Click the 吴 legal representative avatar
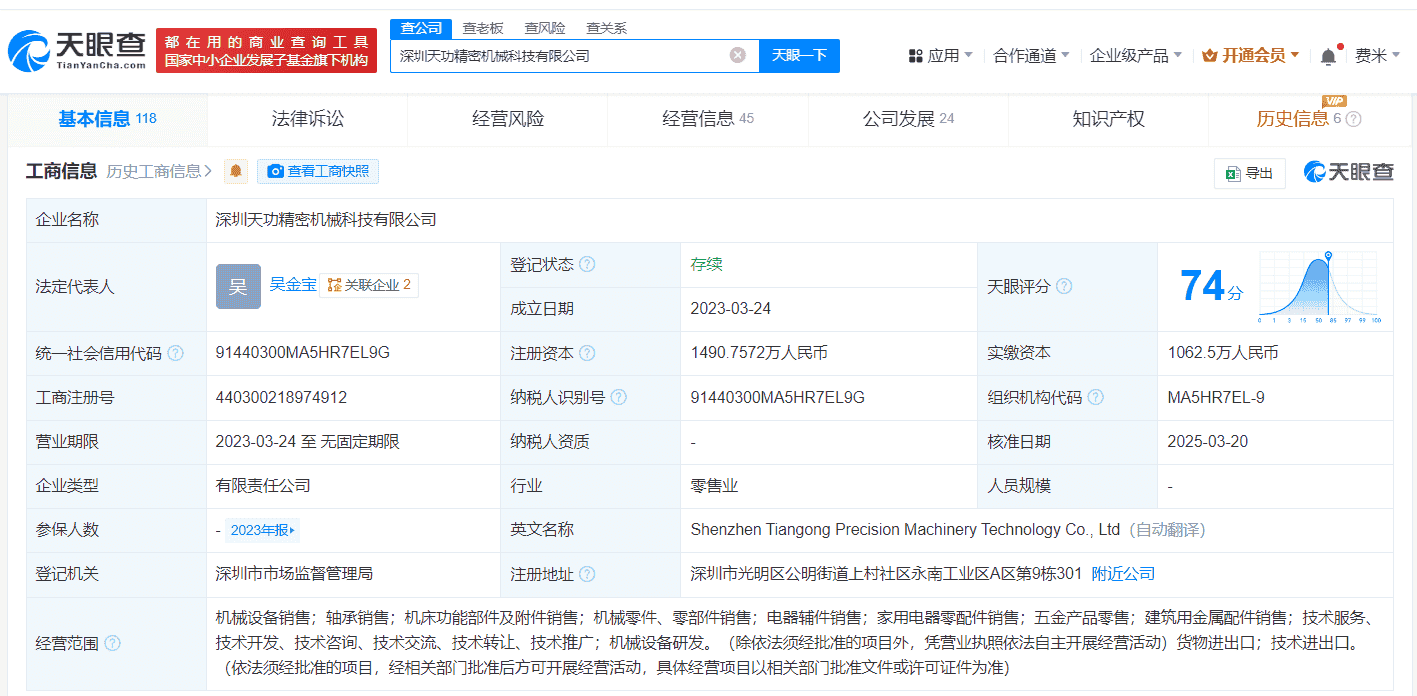 point(238,286)
